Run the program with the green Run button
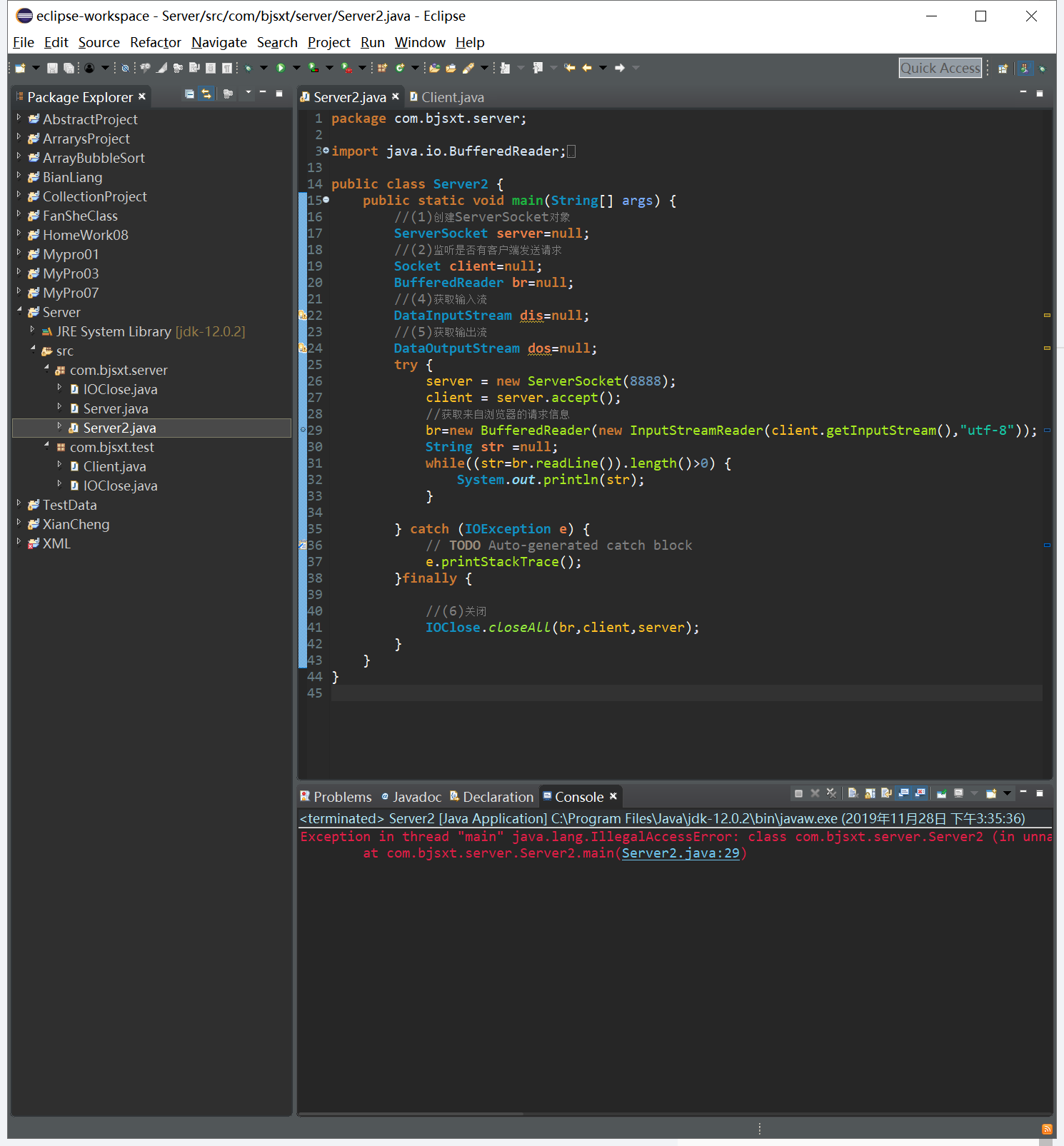This screenshot has width=1064, height=1146. (281, 68)
